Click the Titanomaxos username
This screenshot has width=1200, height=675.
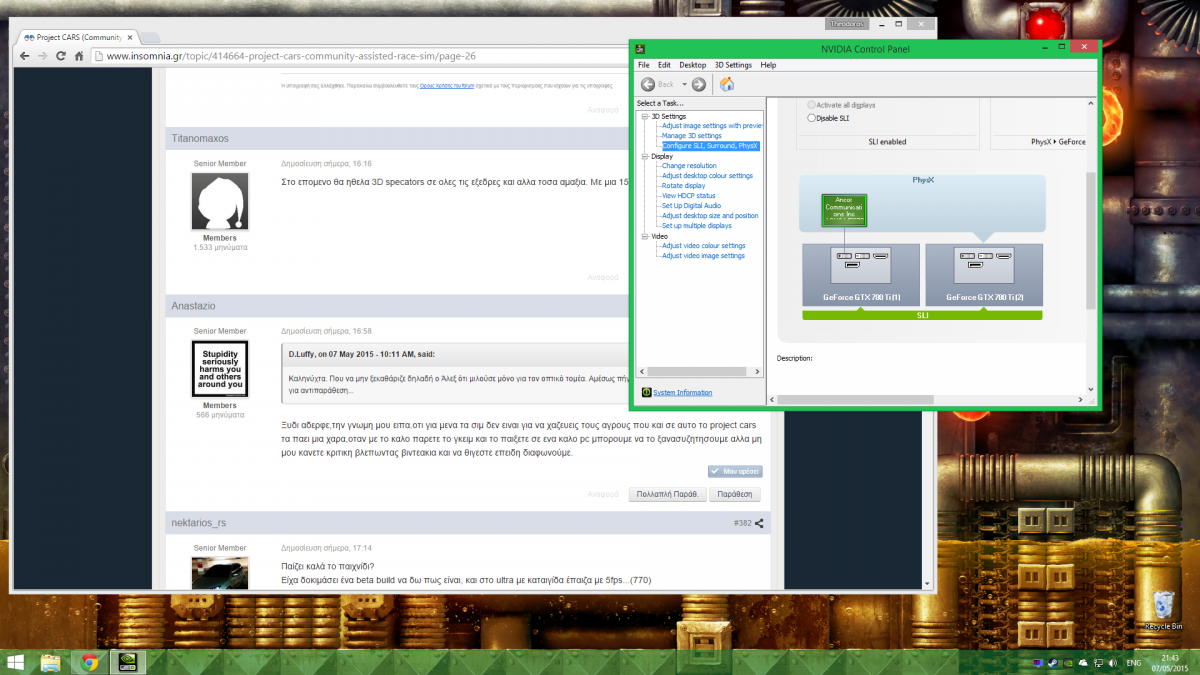click(200, 138)
